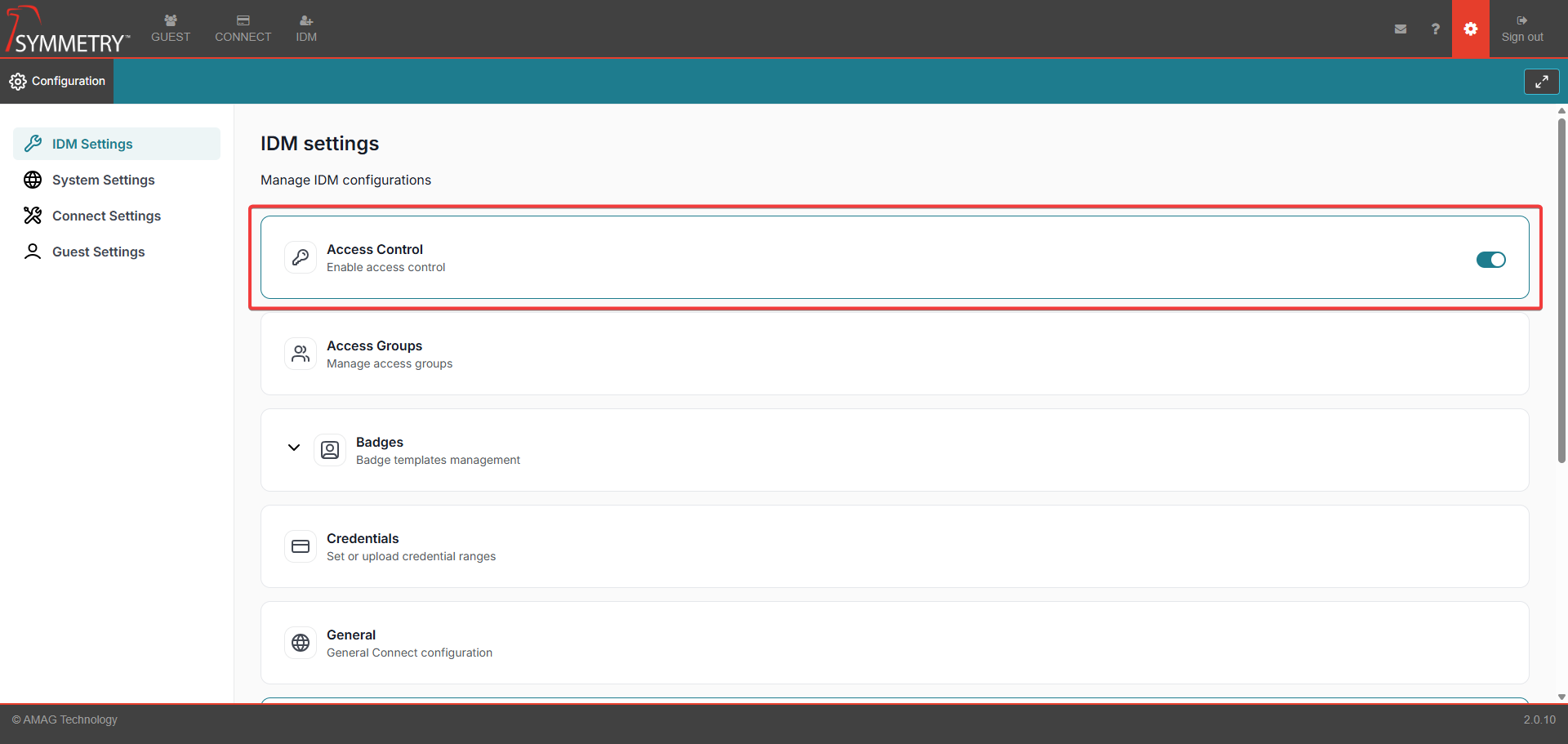Screen dimensions: 1568x744
Task: Click the fullscreen expand arrows icon
Action: point(1541,82)
